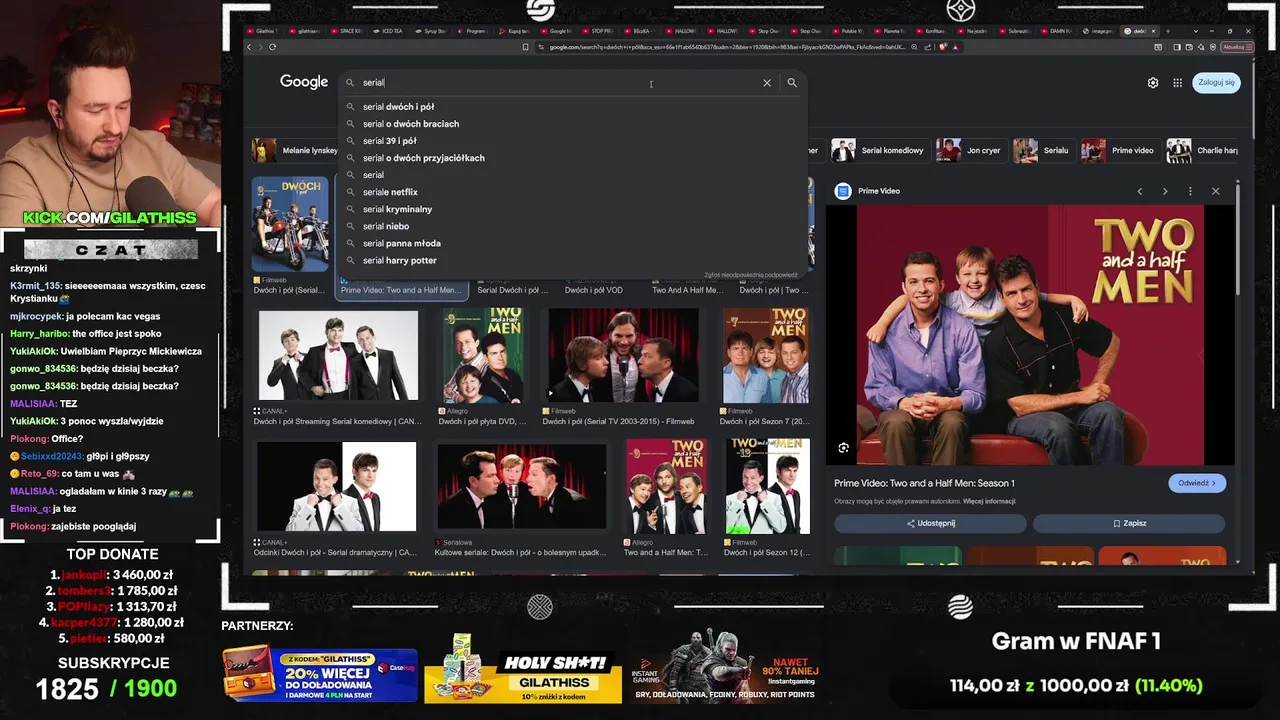Click the Instant Gaming partner banner
The width and height of the screenshot is (1280, 720).
725,668
